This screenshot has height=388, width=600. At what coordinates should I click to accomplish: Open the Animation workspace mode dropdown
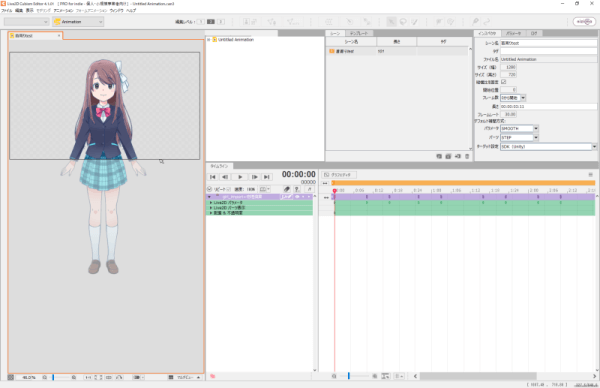point(78,22)
